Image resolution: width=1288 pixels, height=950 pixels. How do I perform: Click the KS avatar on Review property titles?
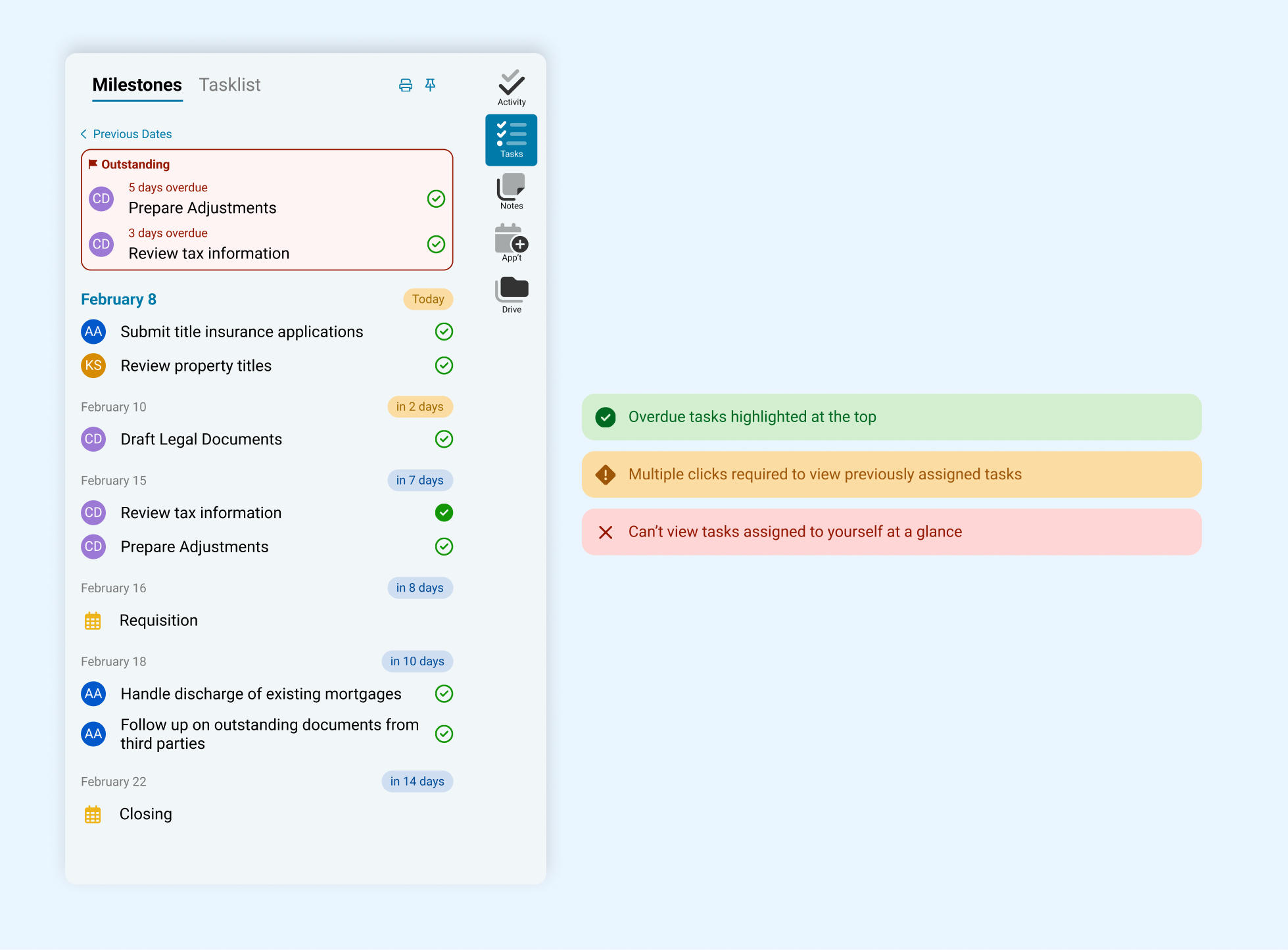click(x=93, y=366)
